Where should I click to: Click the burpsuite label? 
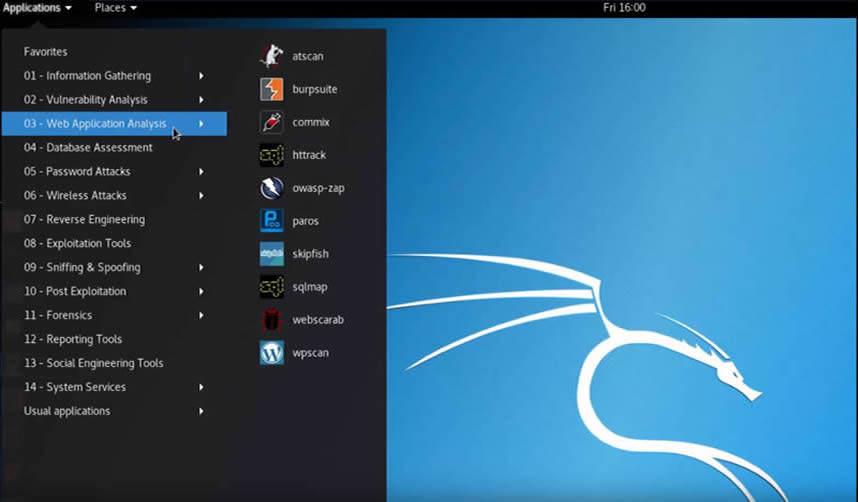coord(315,89)
